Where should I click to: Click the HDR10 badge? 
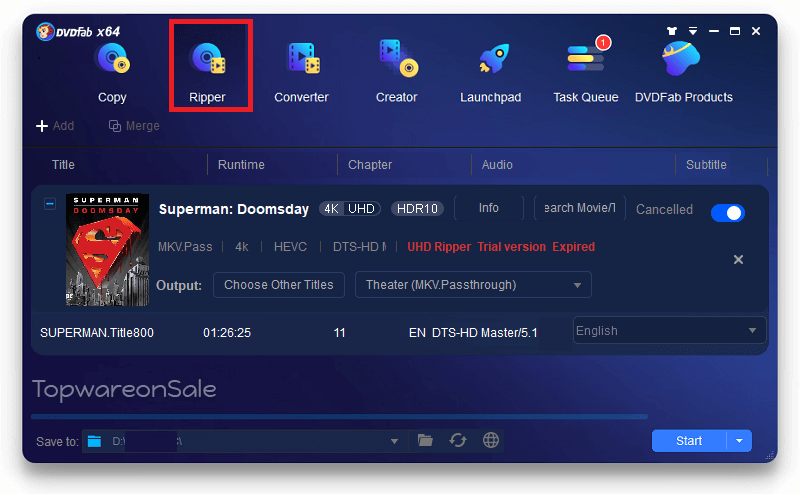click(417, 209)
